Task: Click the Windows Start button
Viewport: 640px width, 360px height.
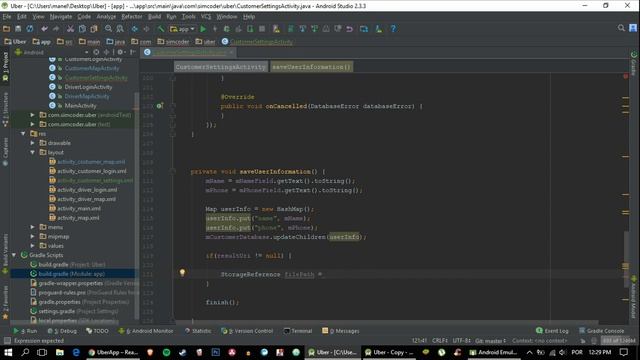Action: click(8, 352)
